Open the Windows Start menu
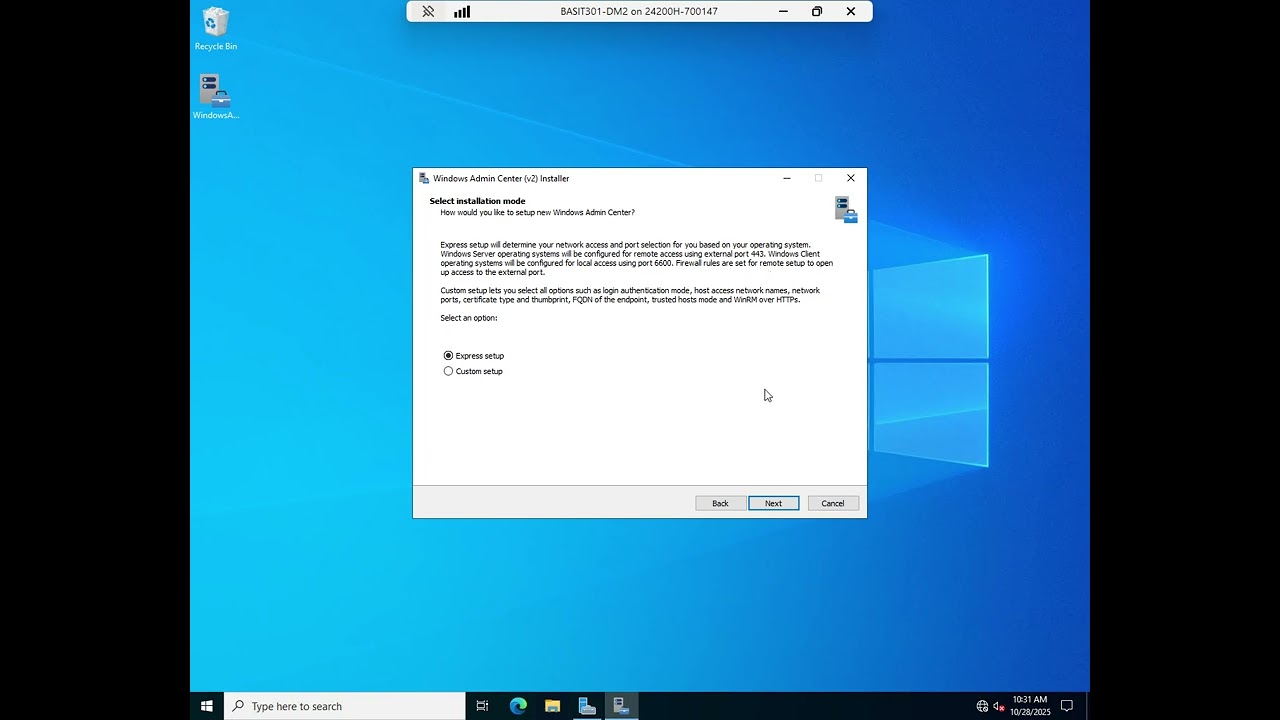This screenshot has height=720, width=1280. 207,706
